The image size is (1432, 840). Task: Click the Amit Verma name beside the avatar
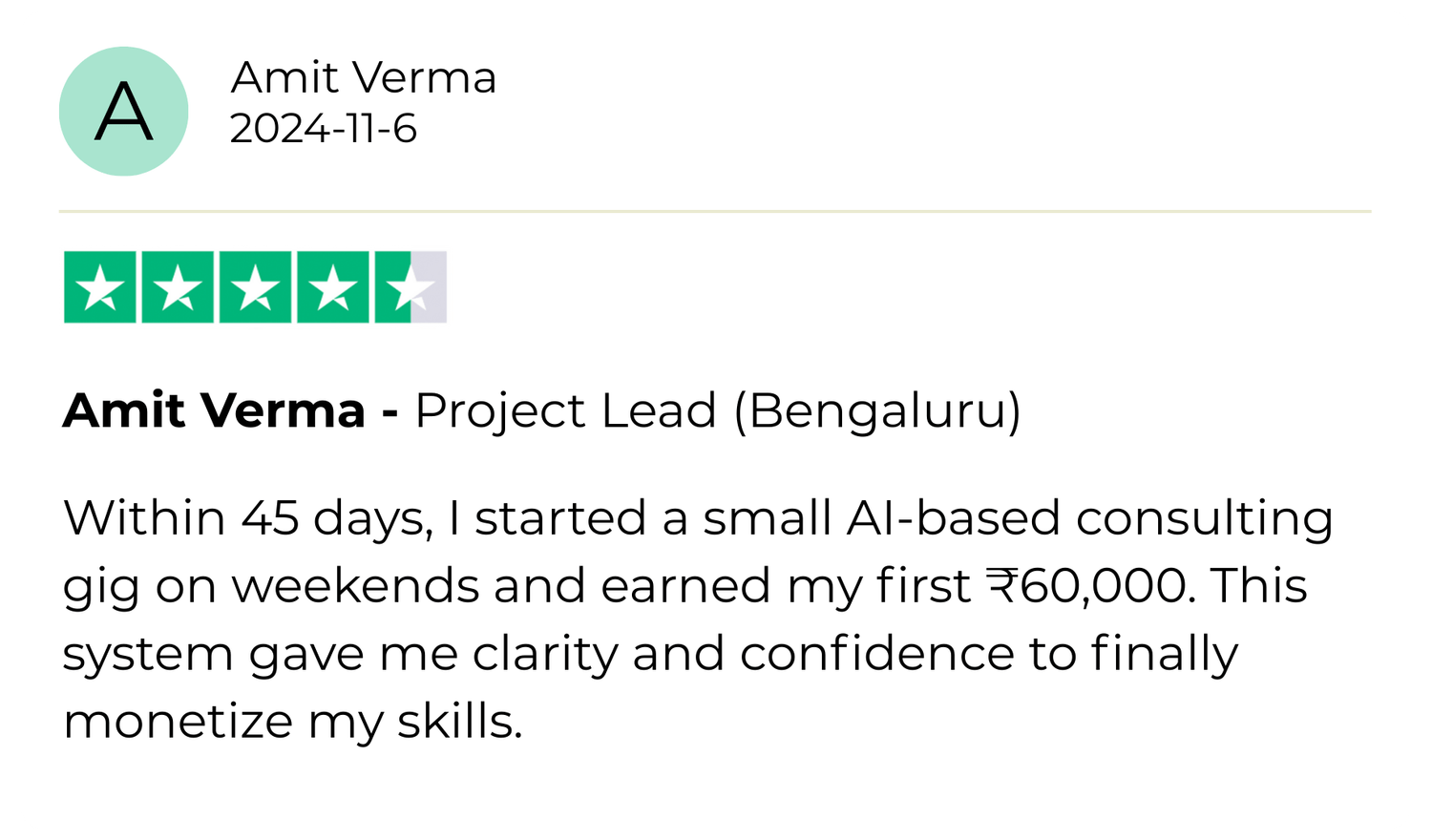pyautogui.click(x=363, y=77)
